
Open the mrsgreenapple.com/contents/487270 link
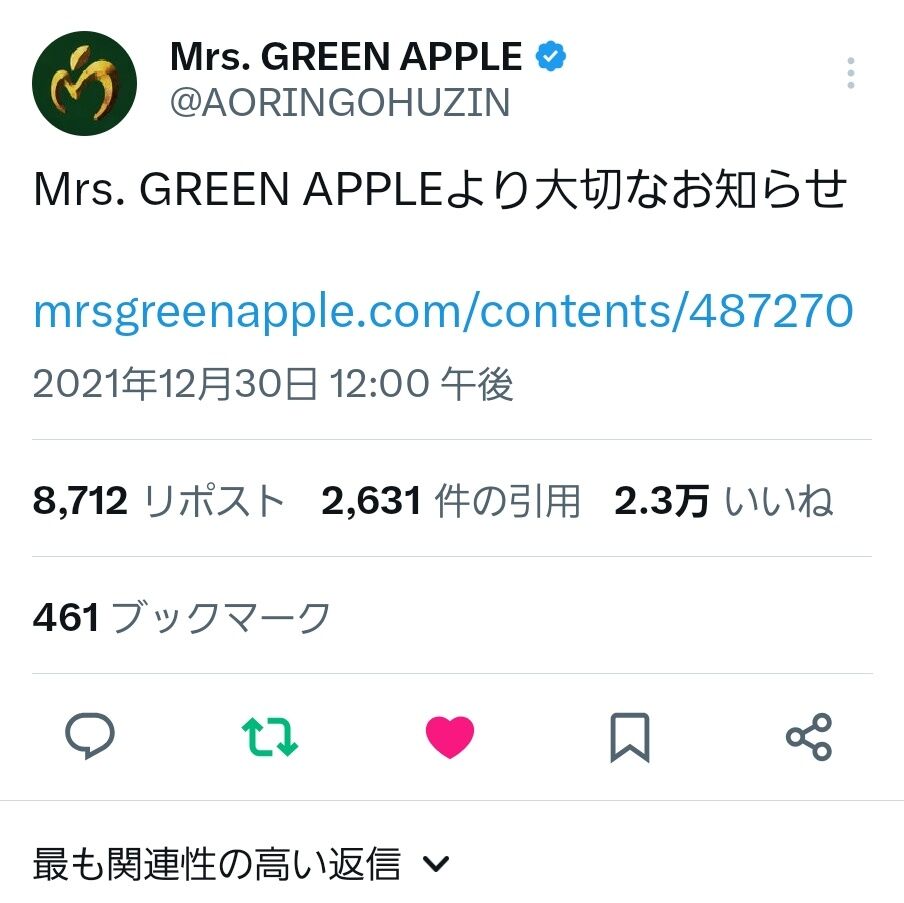pyautogui.click(x=443, y=311)
